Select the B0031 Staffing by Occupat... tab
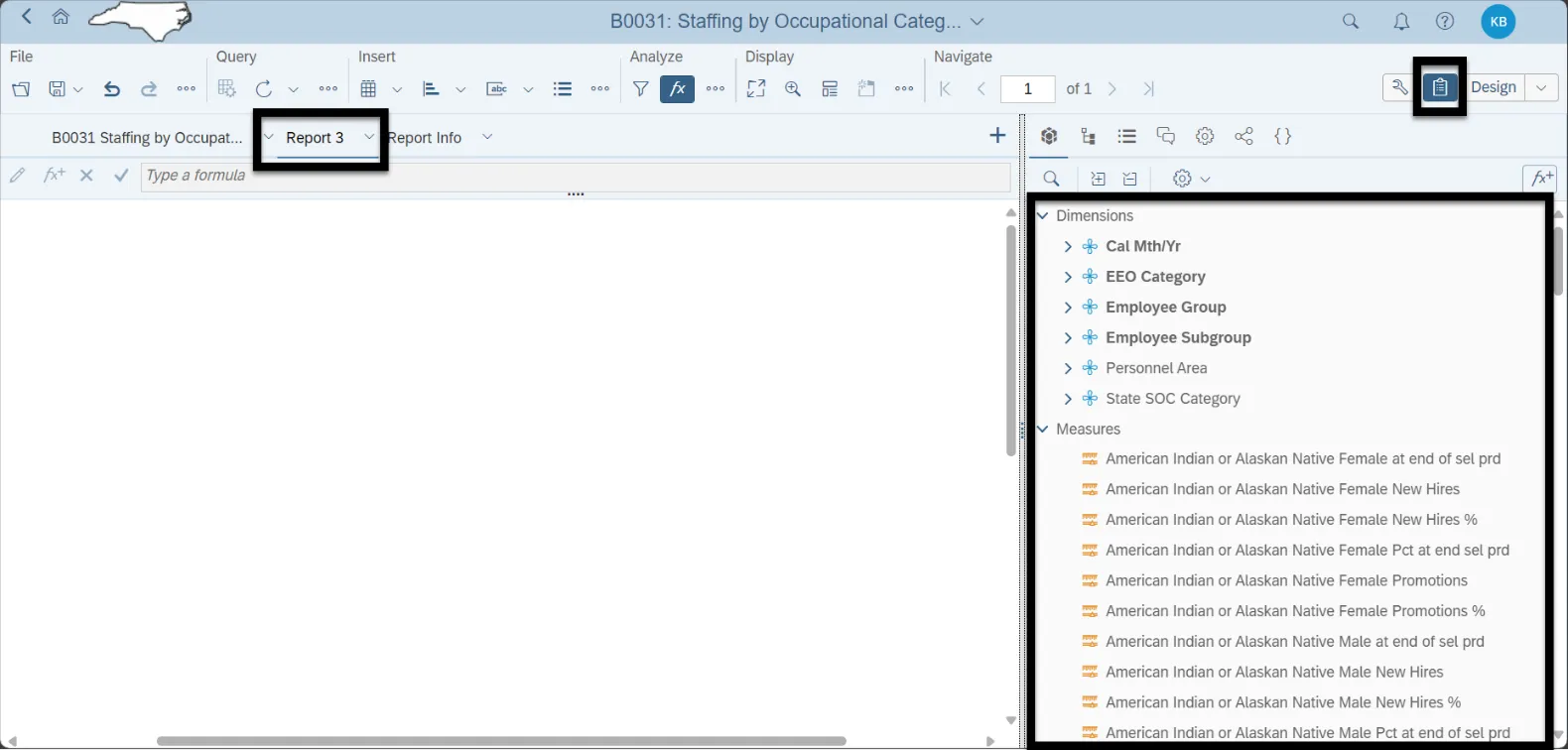This screenshot has height=750, width=1568. (147, 138)
